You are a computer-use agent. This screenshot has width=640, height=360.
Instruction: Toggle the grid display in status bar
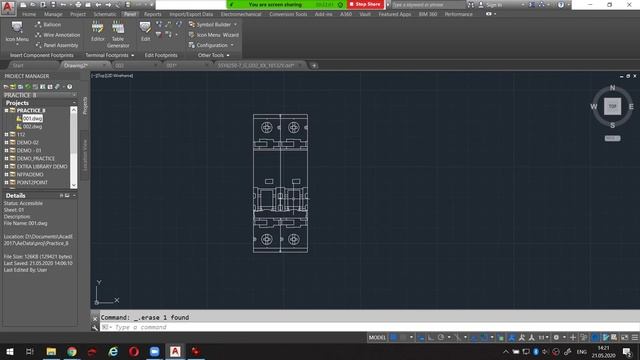pos(393,338)
